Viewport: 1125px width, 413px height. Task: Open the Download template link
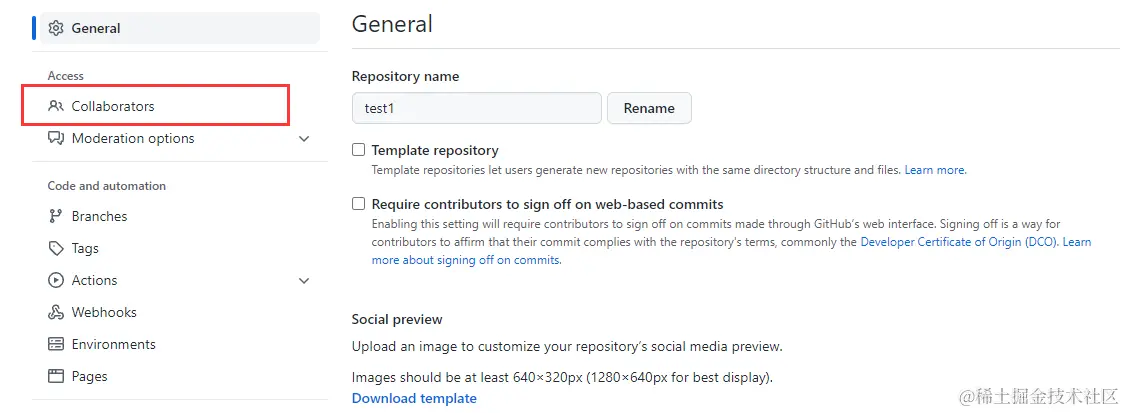click(414, 398)
